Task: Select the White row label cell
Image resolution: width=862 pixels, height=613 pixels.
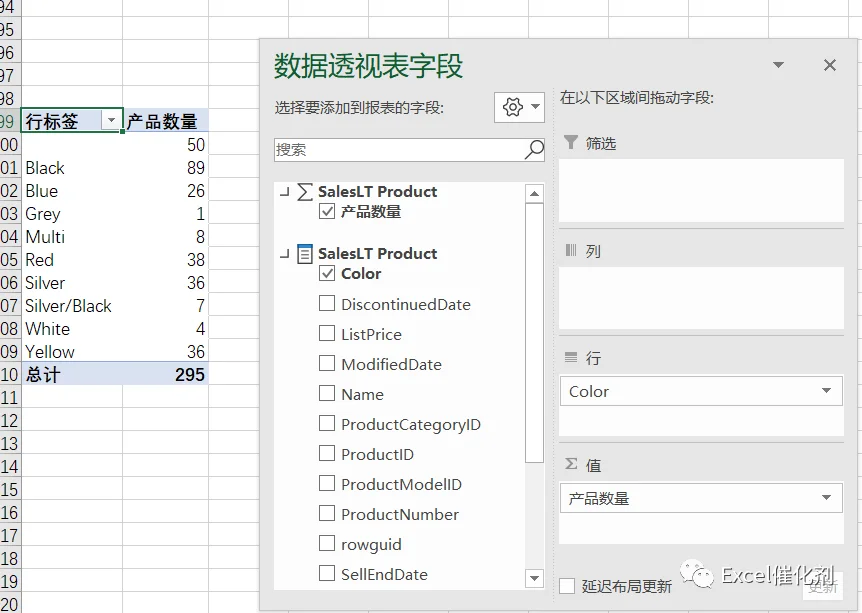Action: click(72, 329)
